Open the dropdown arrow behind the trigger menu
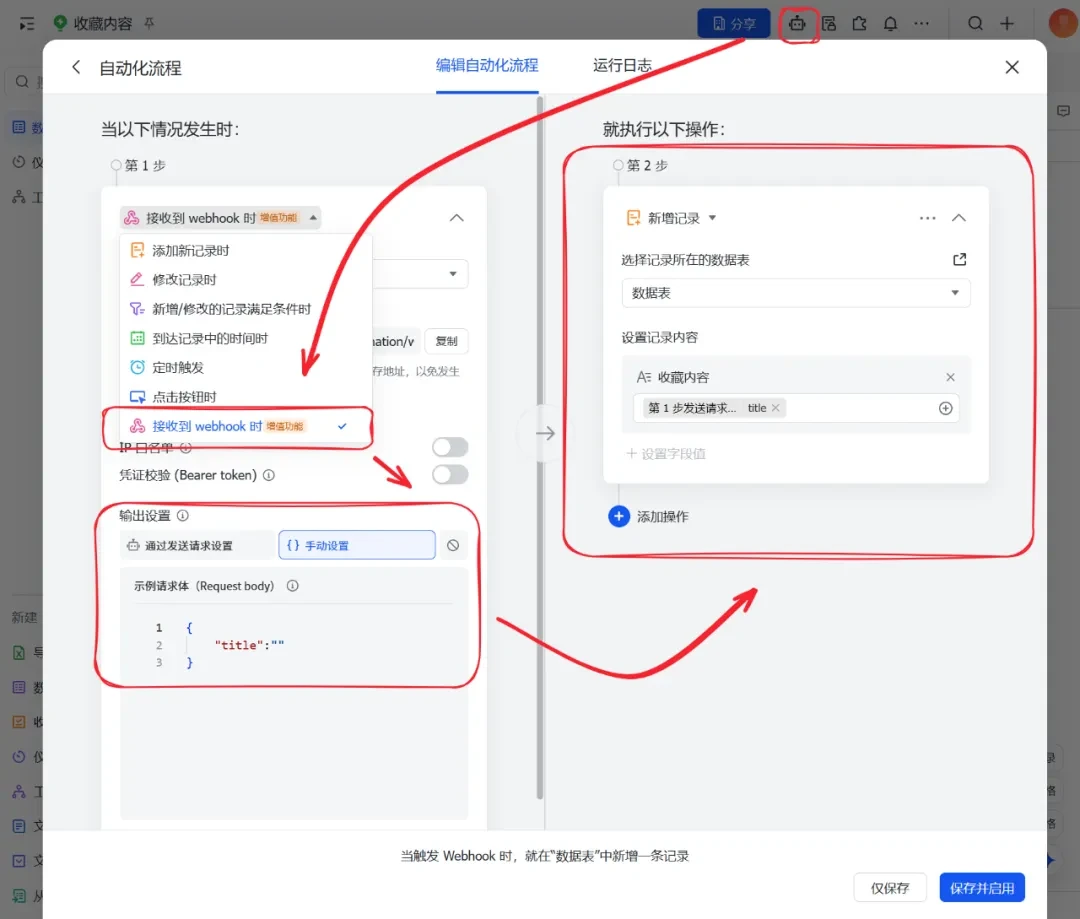1080x919 pixels. click(453, 273)
